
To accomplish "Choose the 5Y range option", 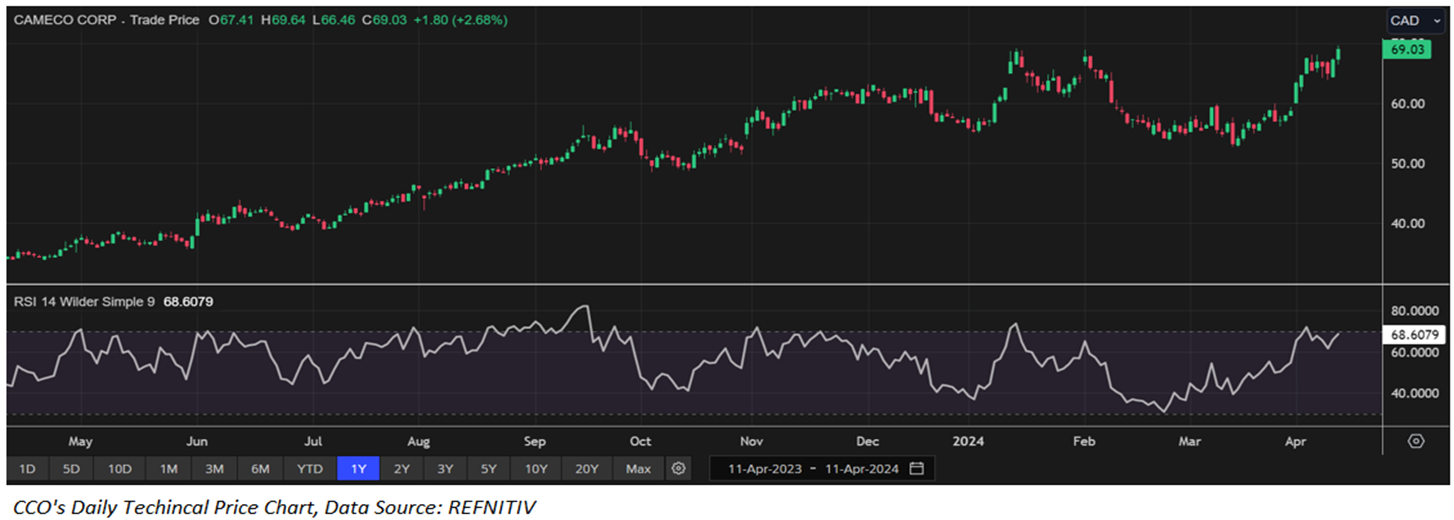I will point(487,468).
